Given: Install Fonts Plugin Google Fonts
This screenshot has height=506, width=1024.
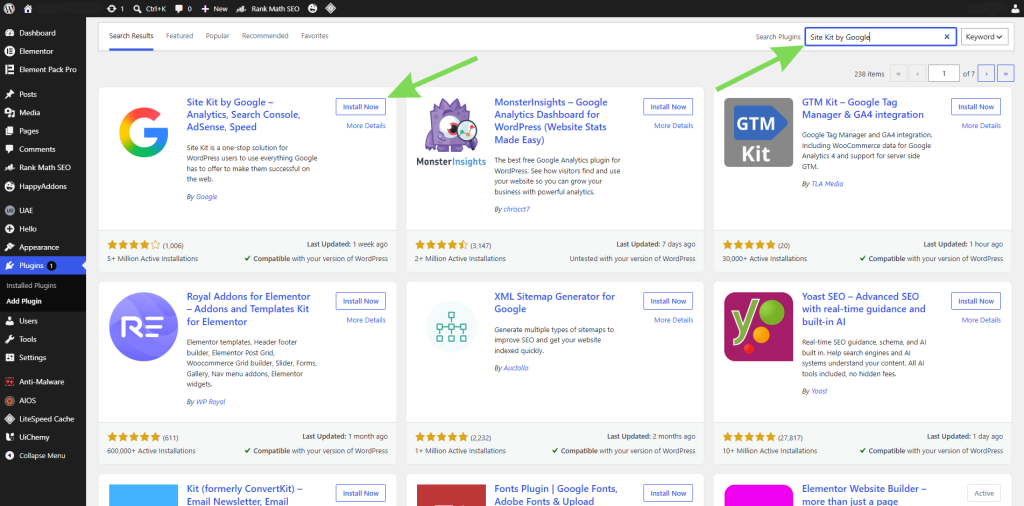Looking at the screenshot, I should tap(668, 493).
